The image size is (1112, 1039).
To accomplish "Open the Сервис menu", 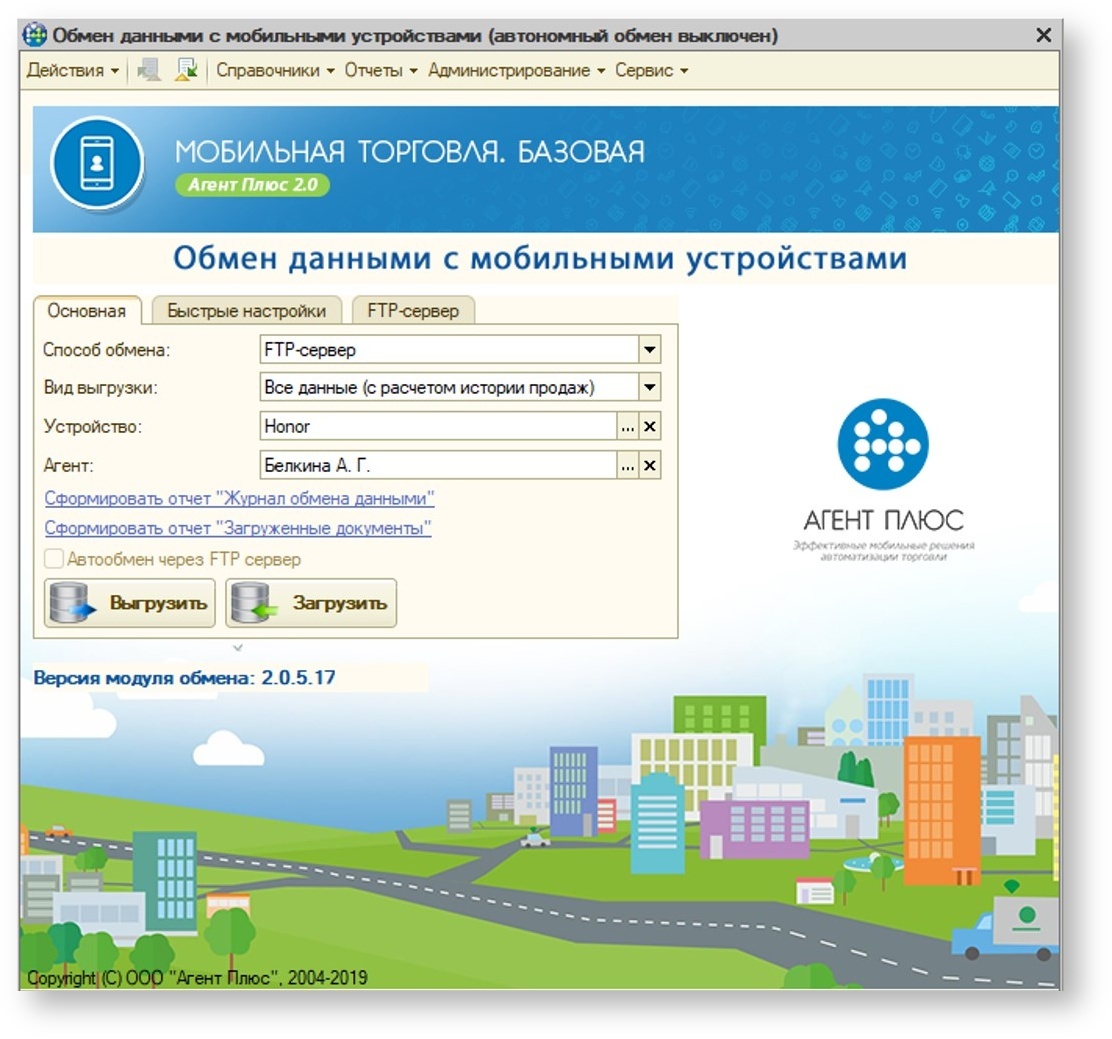I will pyautogui.click(x=651, y=70).
